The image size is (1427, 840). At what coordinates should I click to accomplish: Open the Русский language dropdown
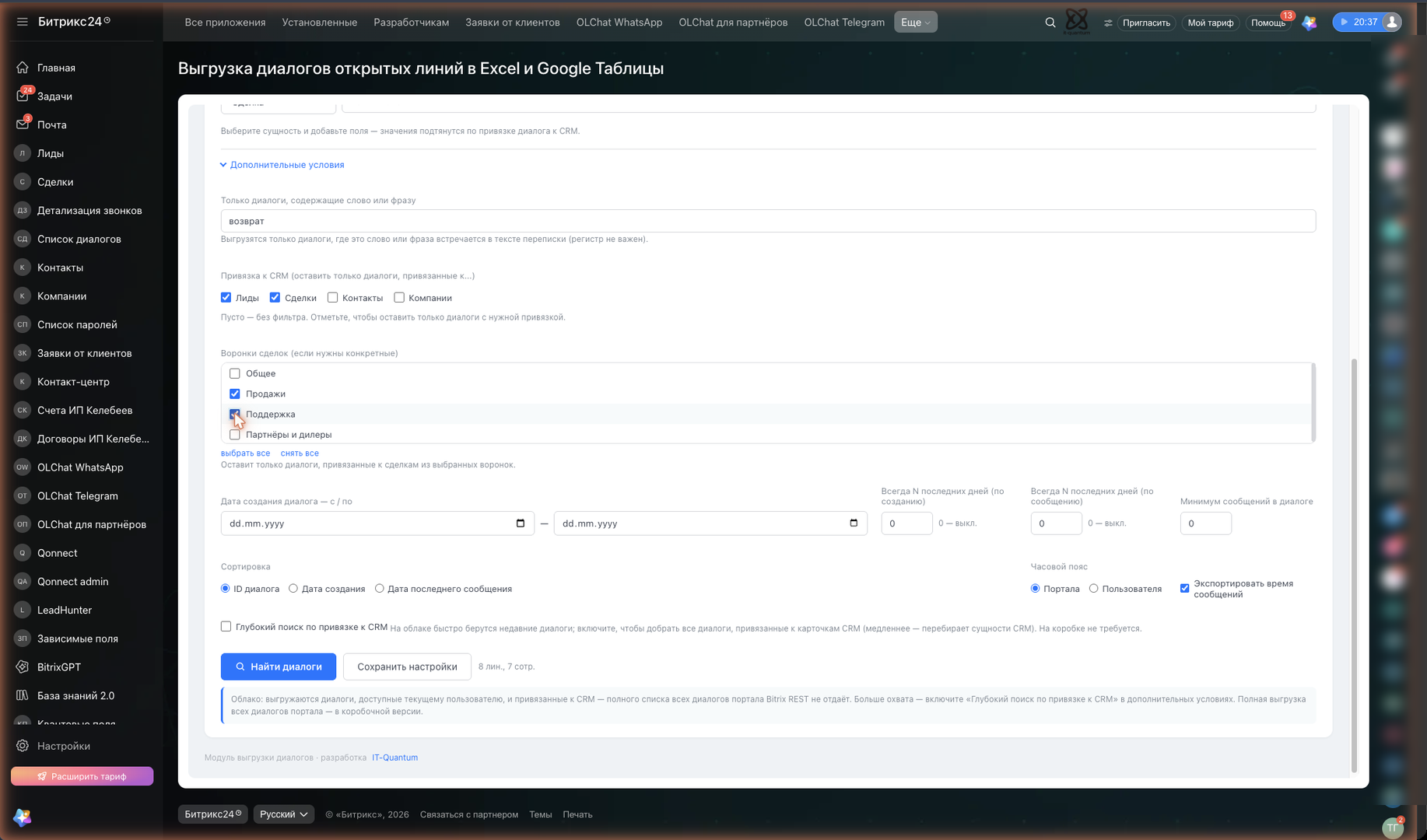coord(283,814)
